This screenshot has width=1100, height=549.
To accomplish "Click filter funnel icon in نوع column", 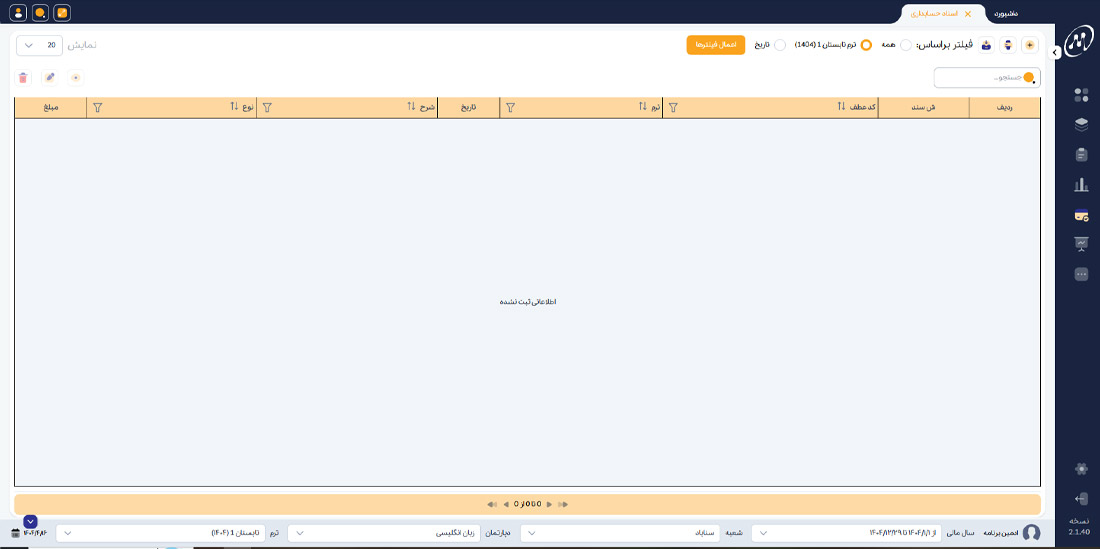I will (x=98, y=107).
